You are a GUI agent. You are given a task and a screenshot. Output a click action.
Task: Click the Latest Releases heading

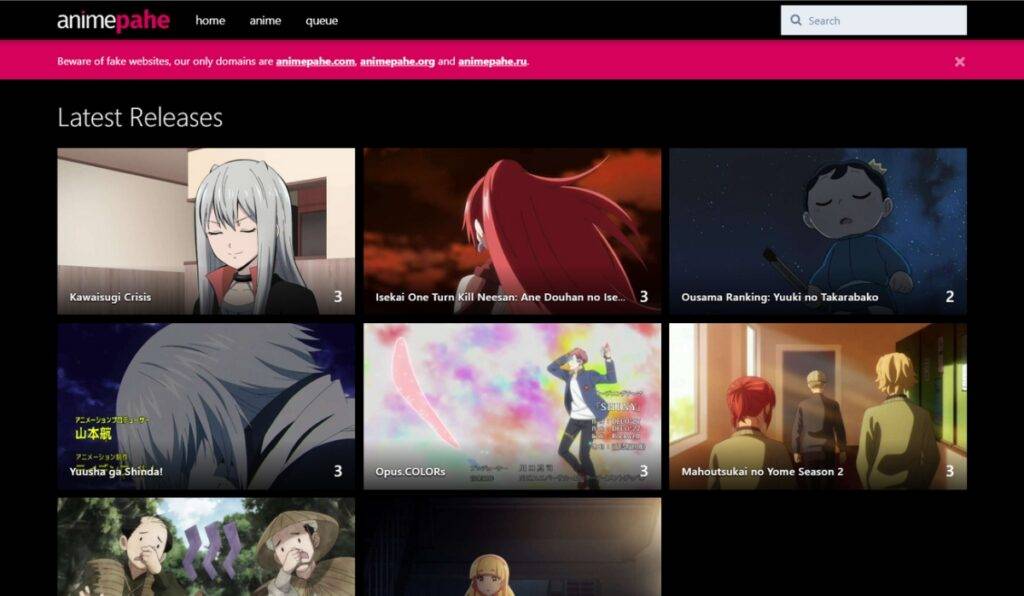(x=140, y=118)
